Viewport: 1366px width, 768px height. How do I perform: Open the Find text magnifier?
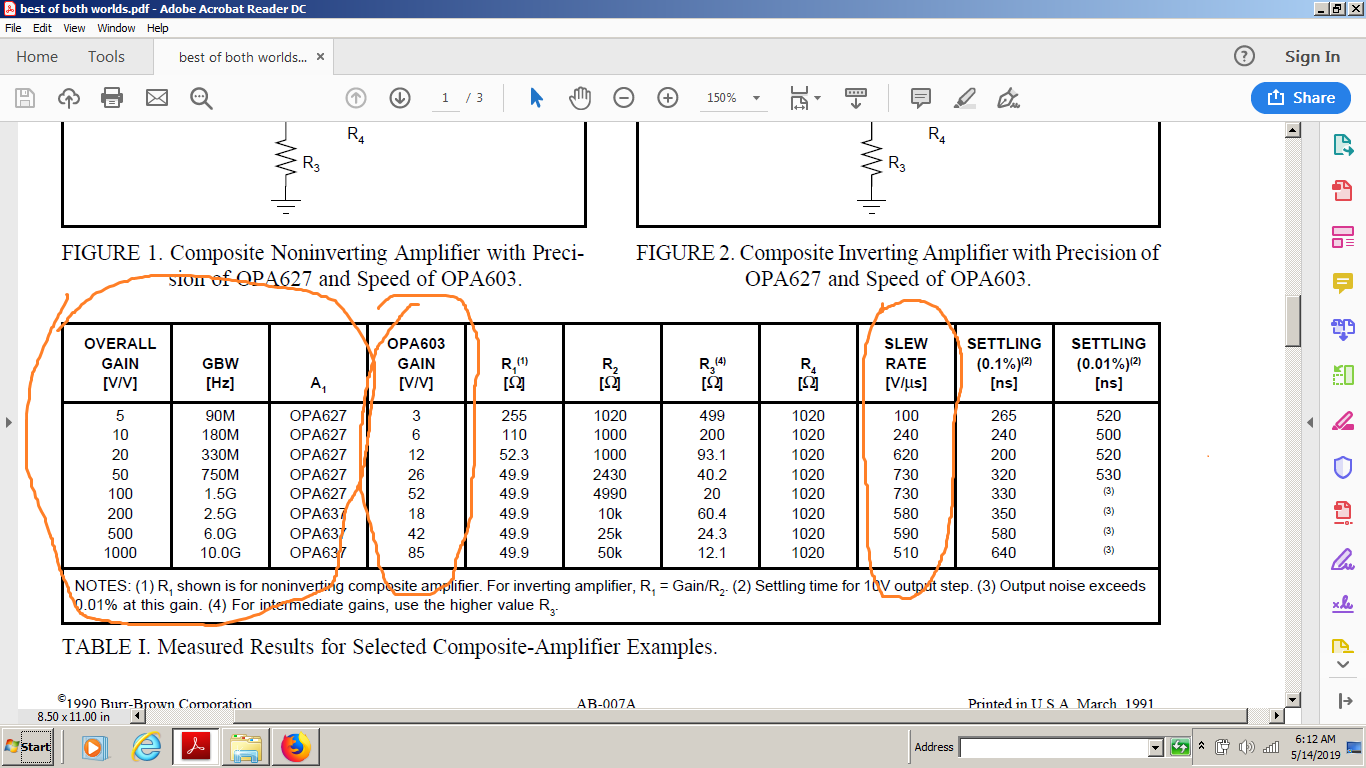201,98
